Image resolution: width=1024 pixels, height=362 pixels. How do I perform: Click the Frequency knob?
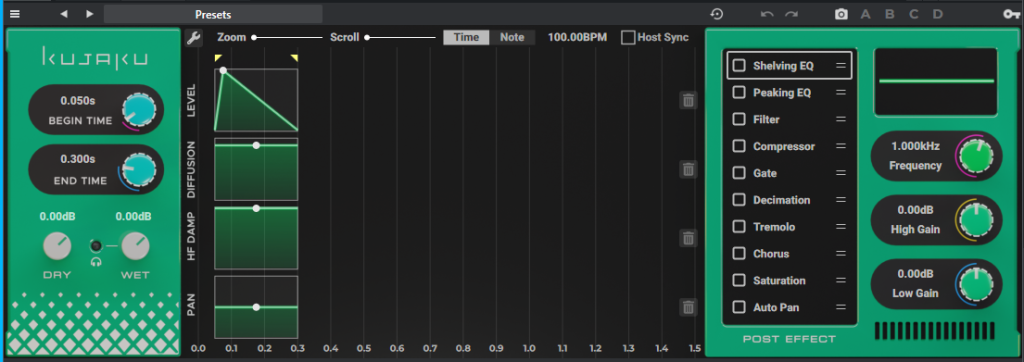coord(976,156)
